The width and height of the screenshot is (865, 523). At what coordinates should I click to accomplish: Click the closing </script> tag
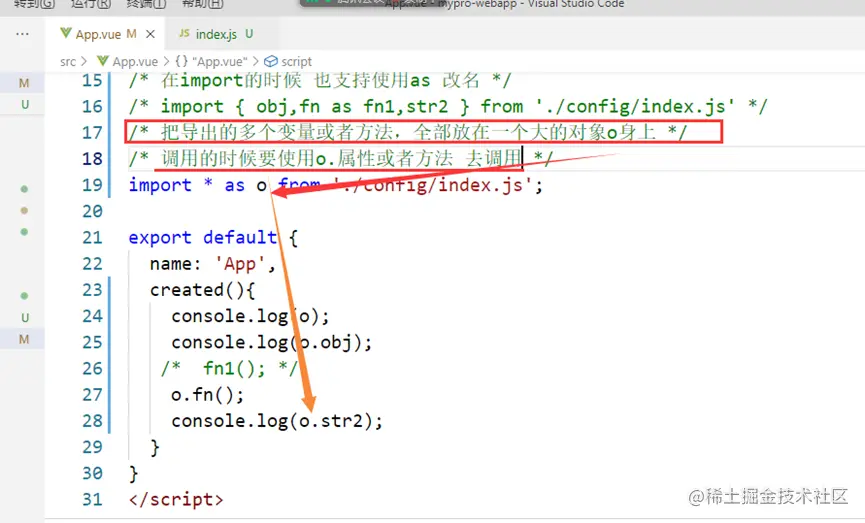[176, 500]
